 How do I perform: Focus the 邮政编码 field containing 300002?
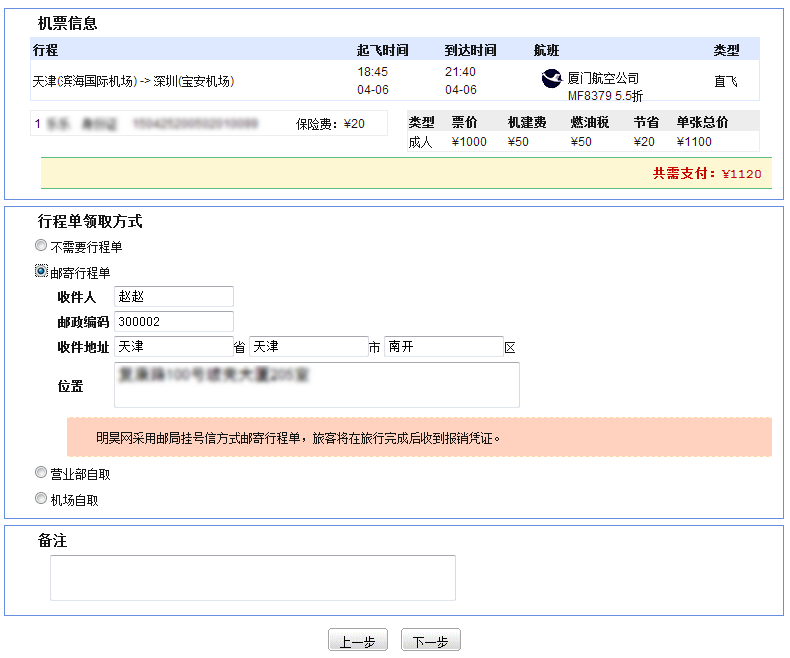[173, 322]
